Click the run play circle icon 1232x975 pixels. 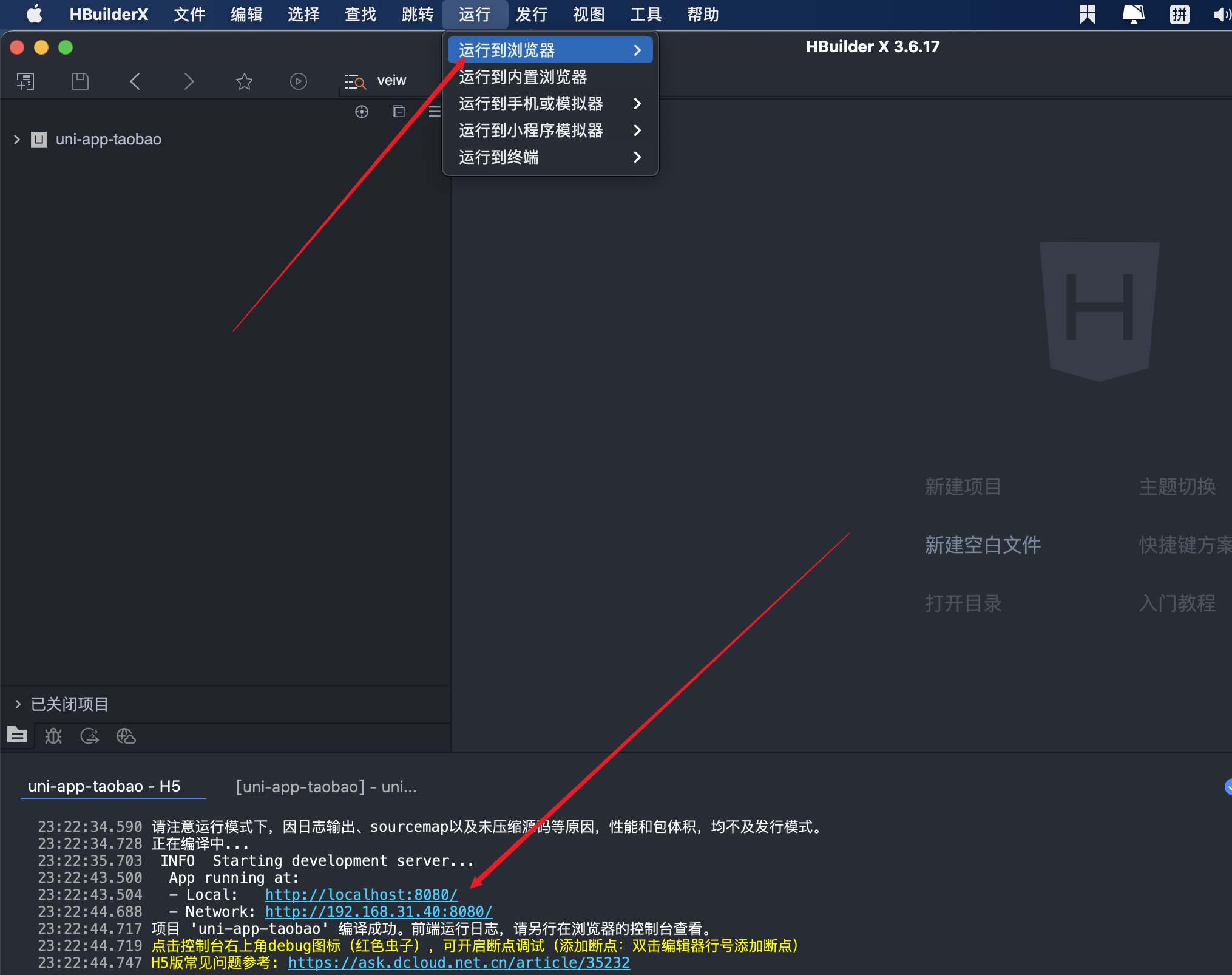point(298,81)
